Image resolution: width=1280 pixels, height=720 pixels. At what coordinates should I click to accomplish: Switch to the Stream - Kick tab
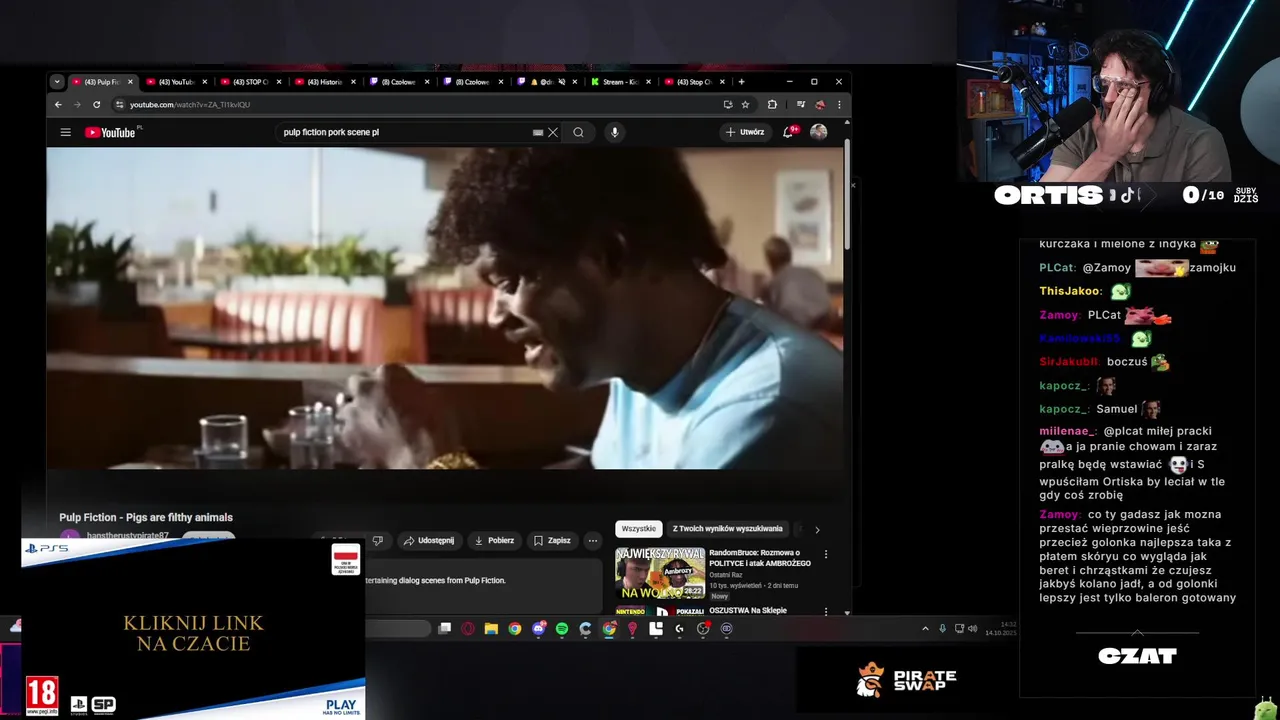(x=619, y=82)
